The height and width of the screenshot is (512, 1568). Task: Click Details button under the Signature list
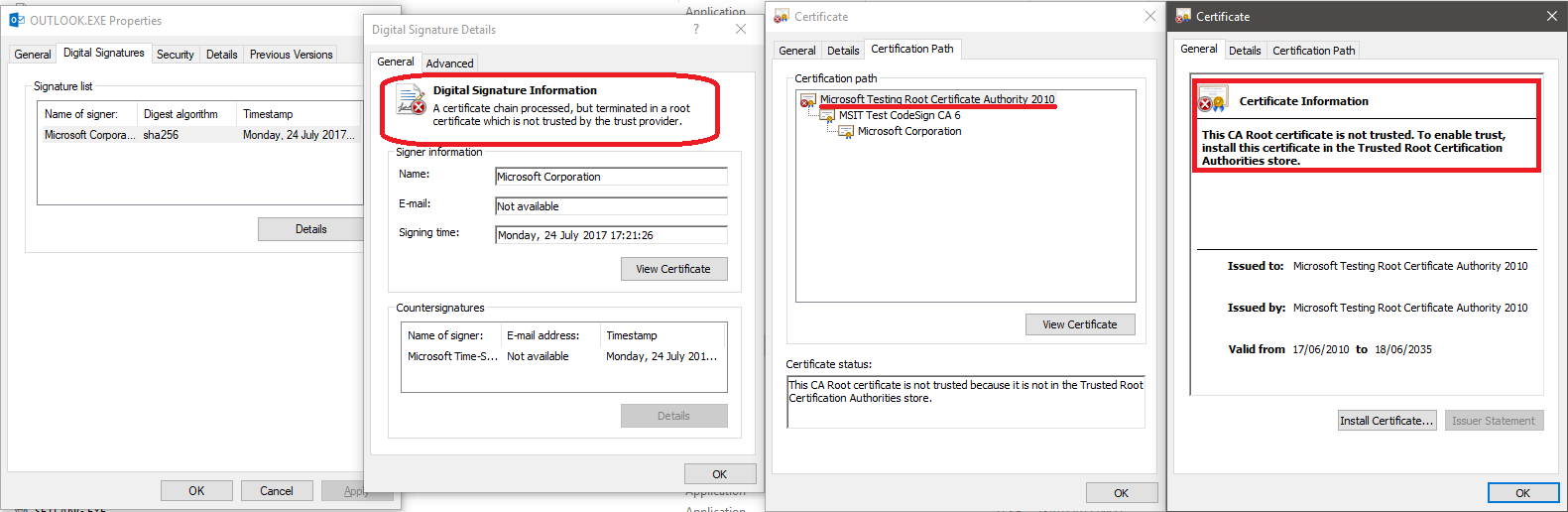[310, 229]
